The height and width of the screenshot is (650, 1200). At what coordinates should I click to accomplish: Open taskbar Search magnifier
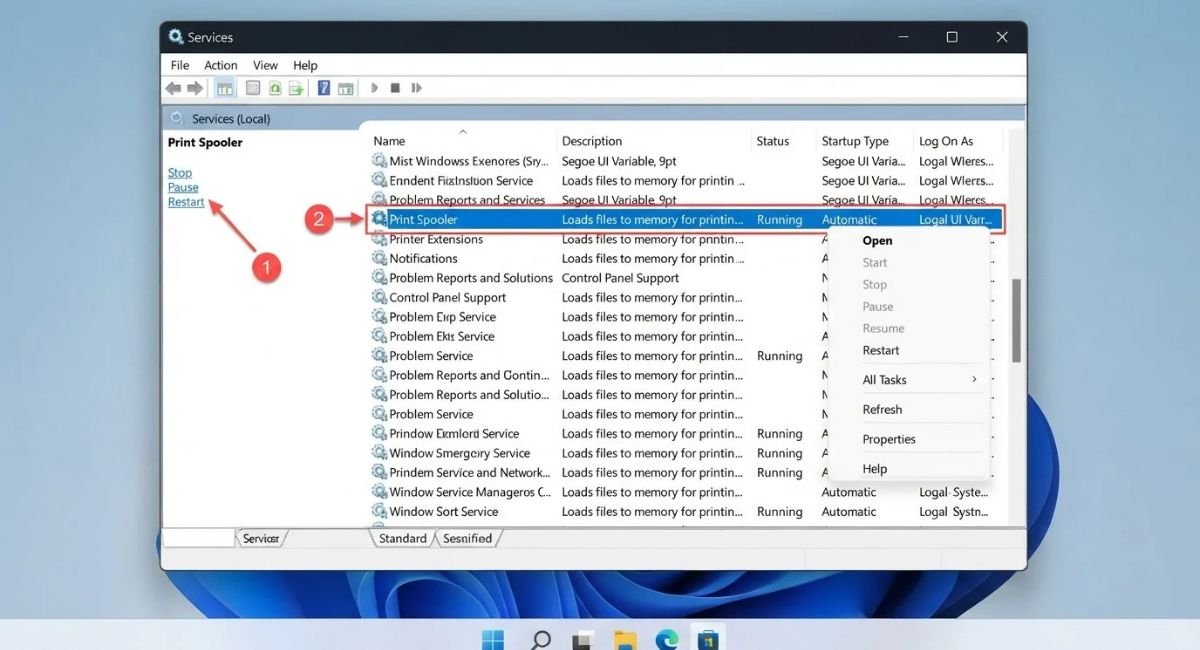(540, 639)
